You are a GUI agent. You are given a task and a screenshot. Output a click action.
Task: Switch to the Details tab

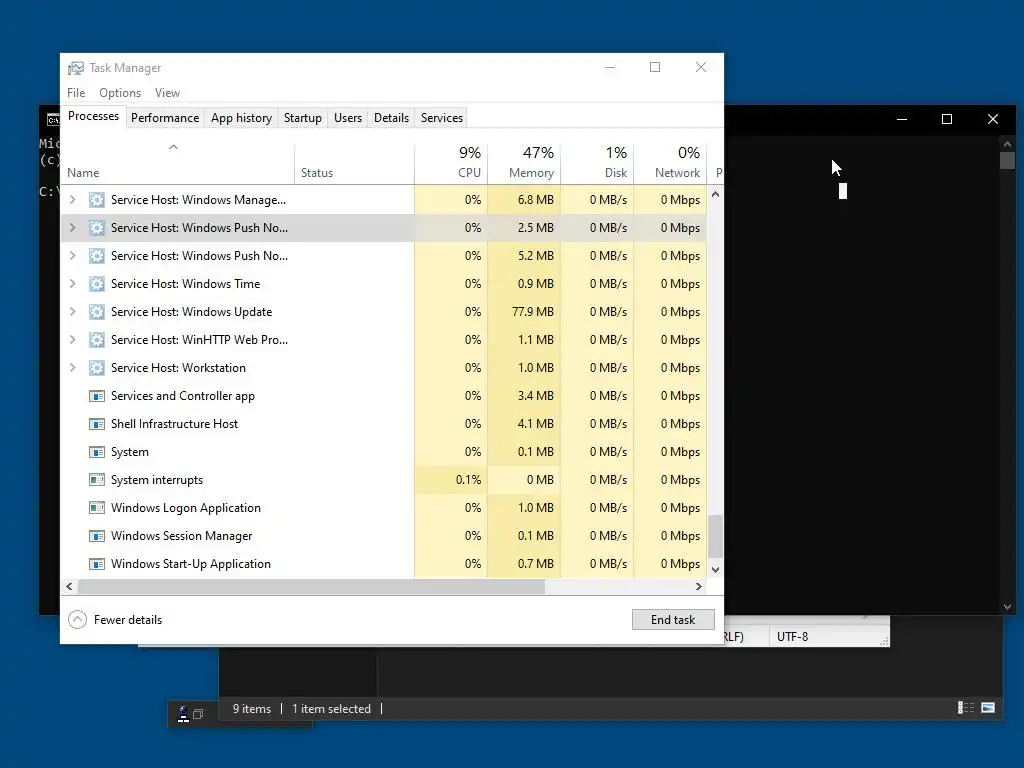[391, 118]
